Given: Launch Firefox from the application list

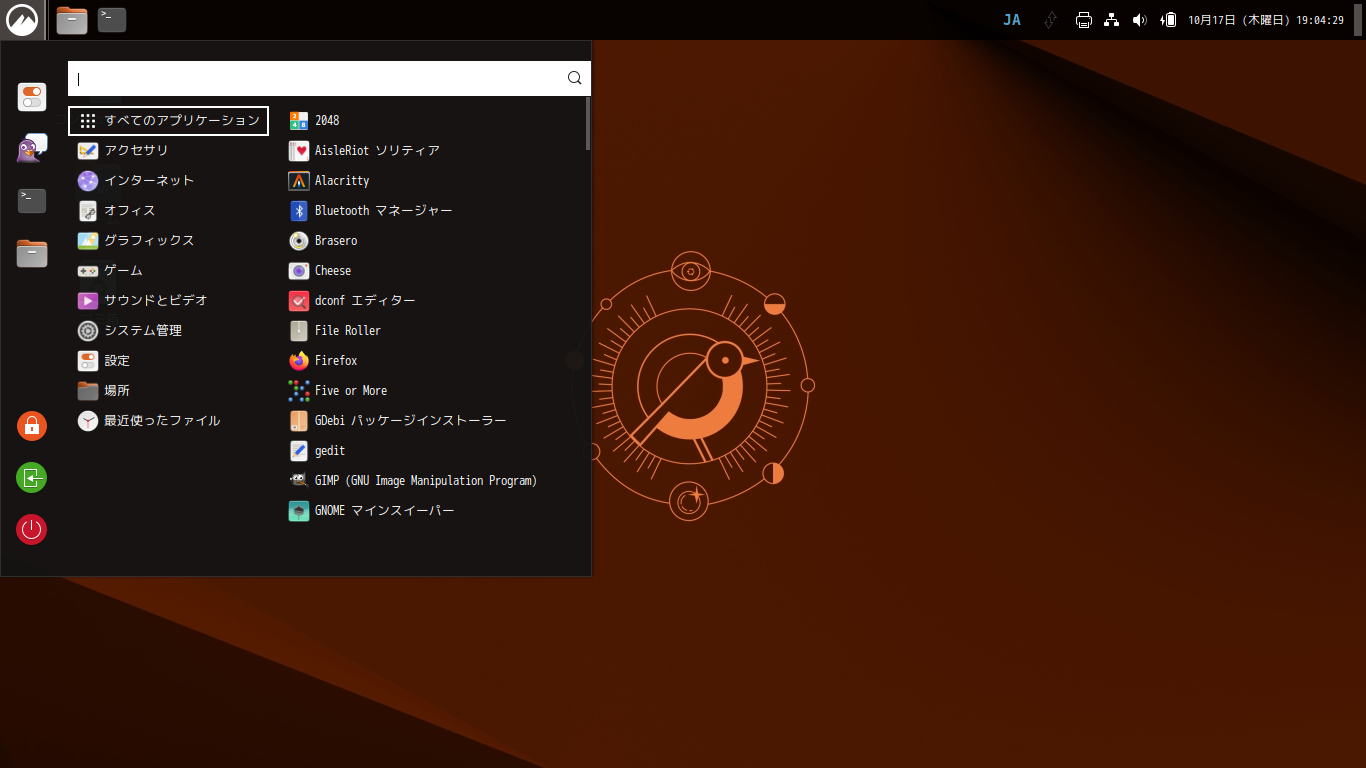Looking at the screenshot, I should coord(336,361).
